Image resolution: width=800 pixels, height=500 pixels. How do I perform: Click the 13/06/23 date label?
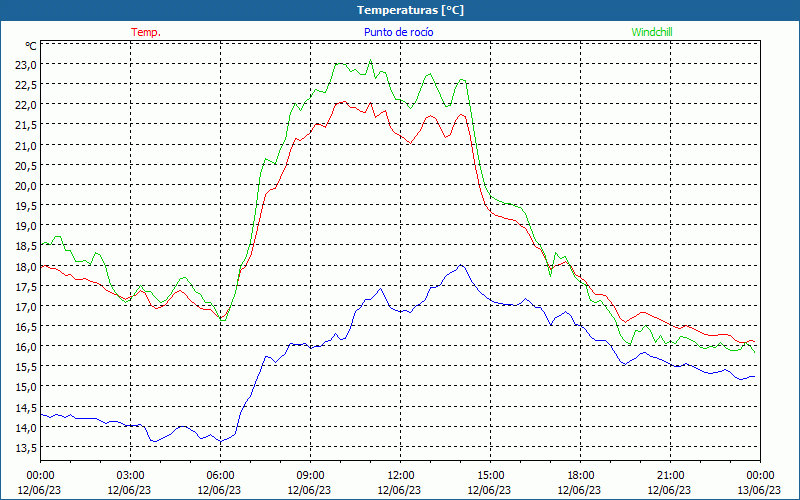click(760, 490)
